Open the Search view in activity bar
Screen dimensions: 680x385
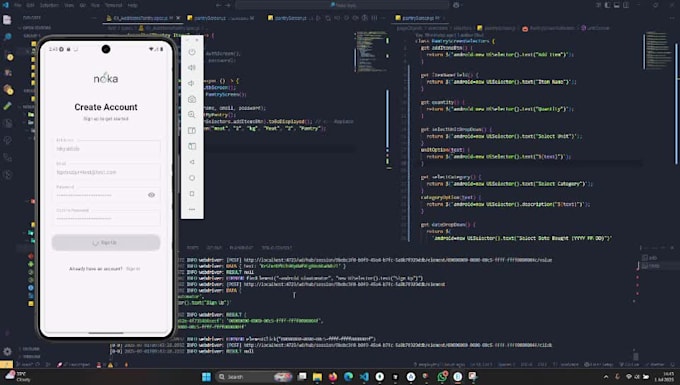[x=7, y=37]
